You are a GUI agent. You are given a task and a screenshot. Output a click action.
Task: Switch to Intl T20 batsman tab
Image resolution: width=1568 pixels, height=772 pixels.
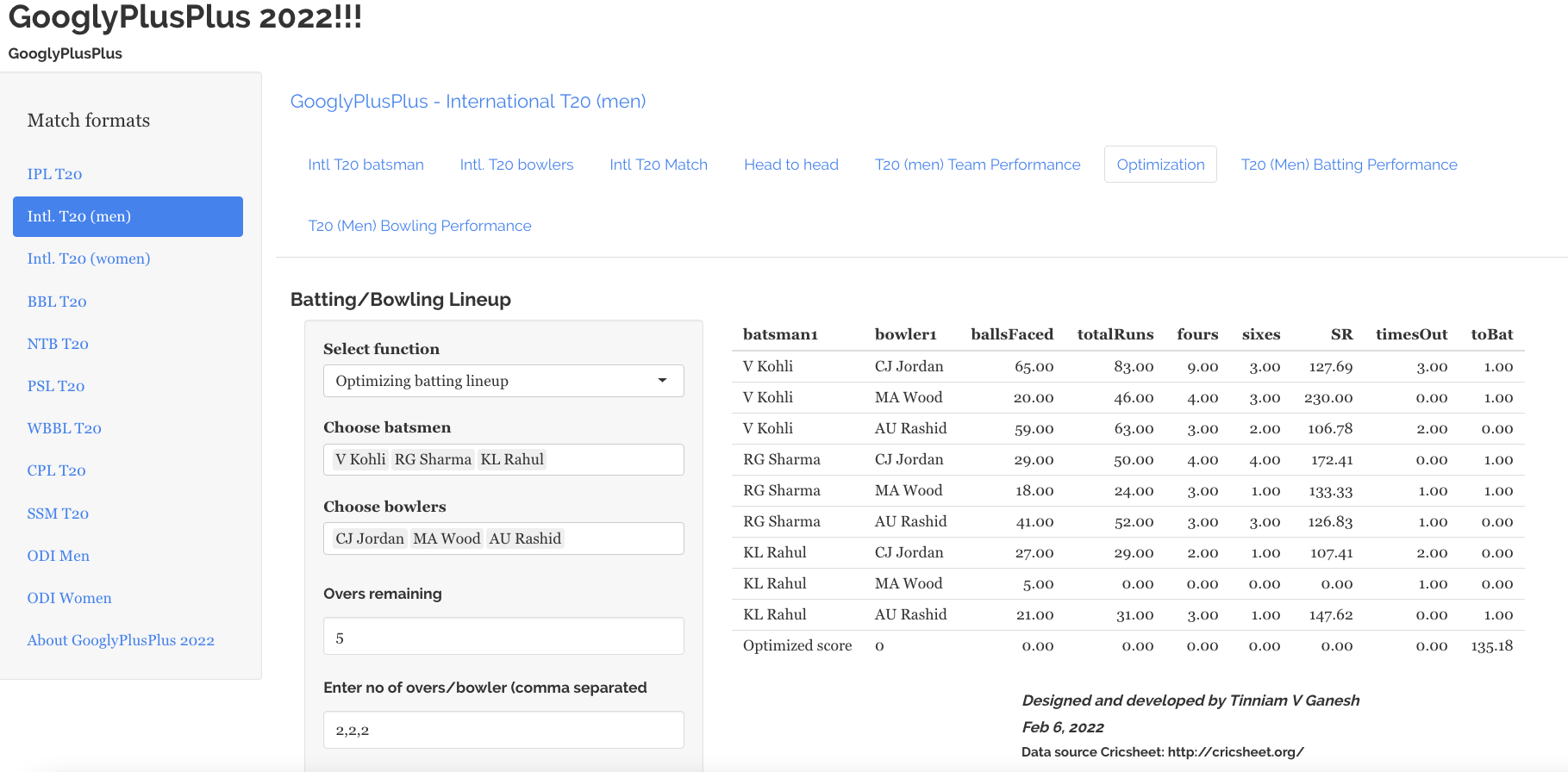click(x=365, y=165)
